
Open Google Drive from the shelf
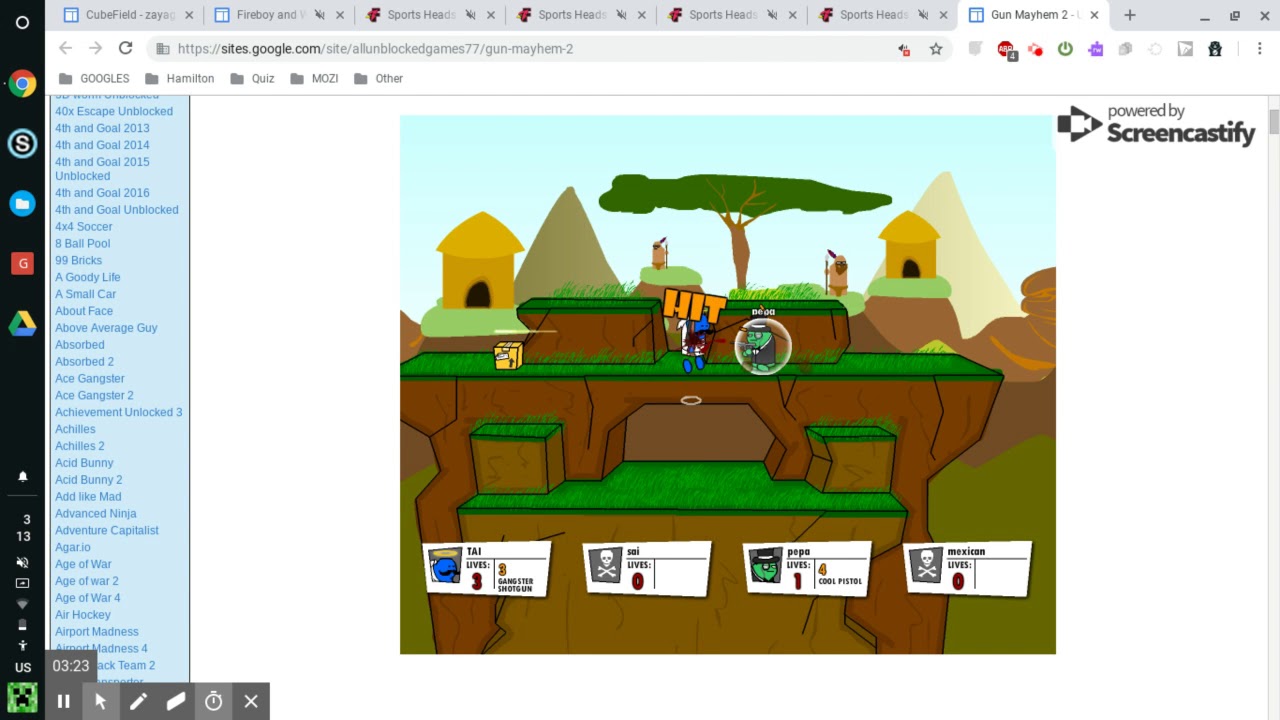[x=22, y=323]
